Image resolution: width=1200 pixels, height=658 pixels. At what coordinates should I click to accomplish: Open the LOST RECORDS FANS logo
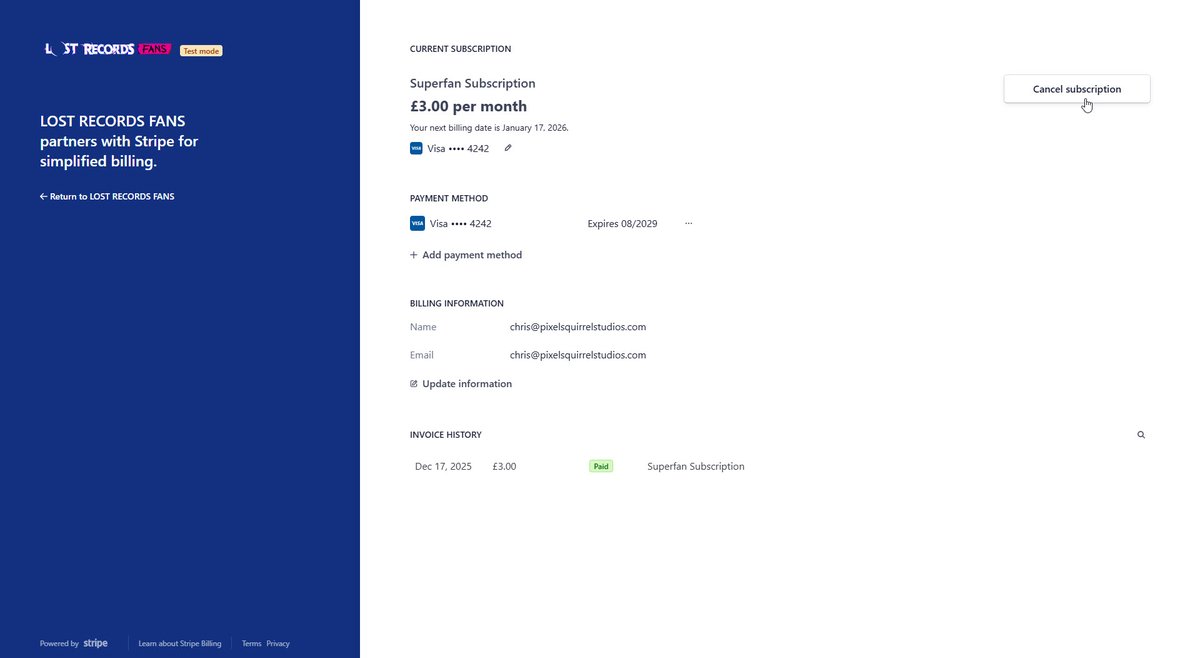(x=108, y=49)
